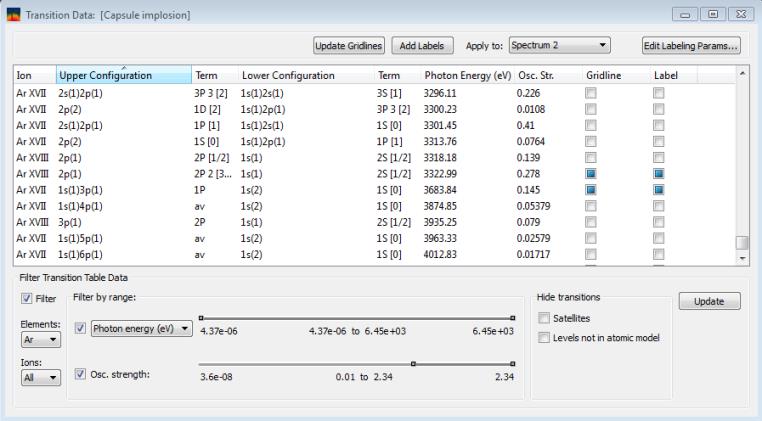Expand the Elements Ar dropdown
This screenshot has height=421, width=762.
coord(38,340)
